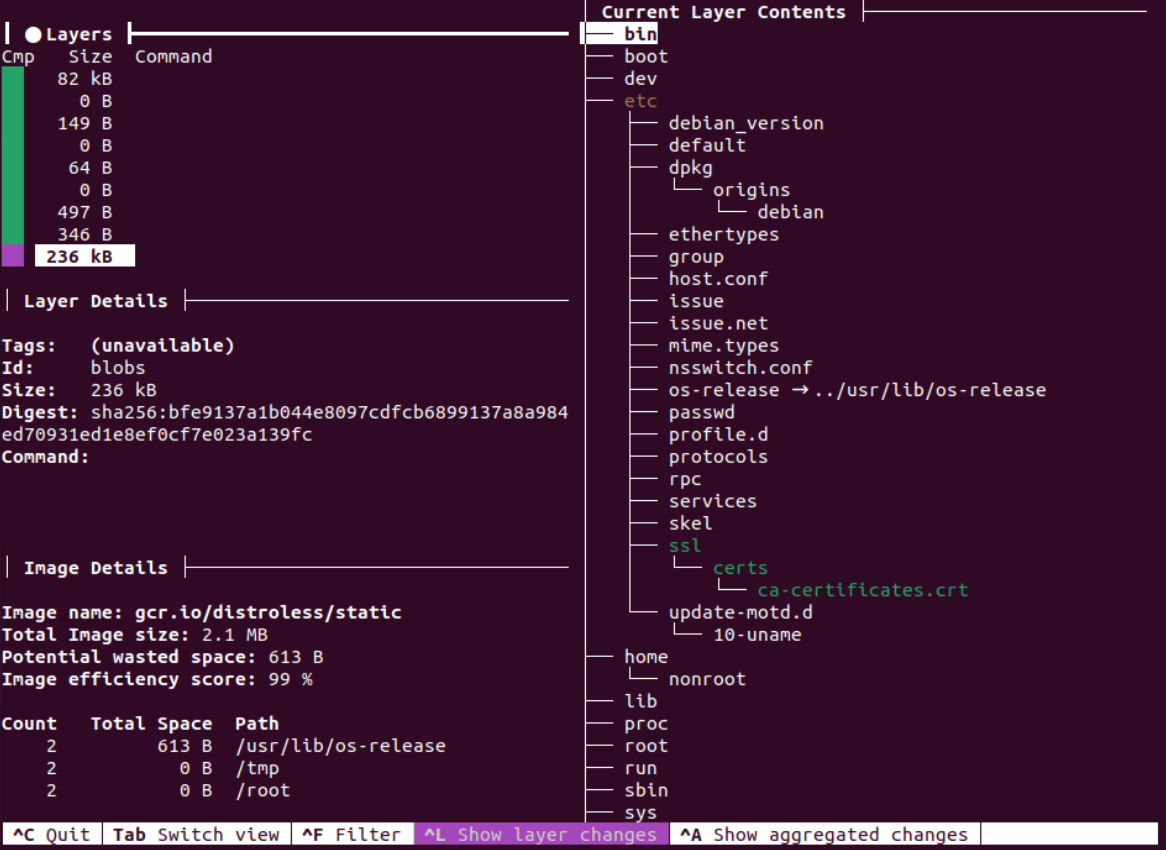Click the Layers panel active dot indicator
This screenshot has height=850, width=1166.
(x=33, y=35)
